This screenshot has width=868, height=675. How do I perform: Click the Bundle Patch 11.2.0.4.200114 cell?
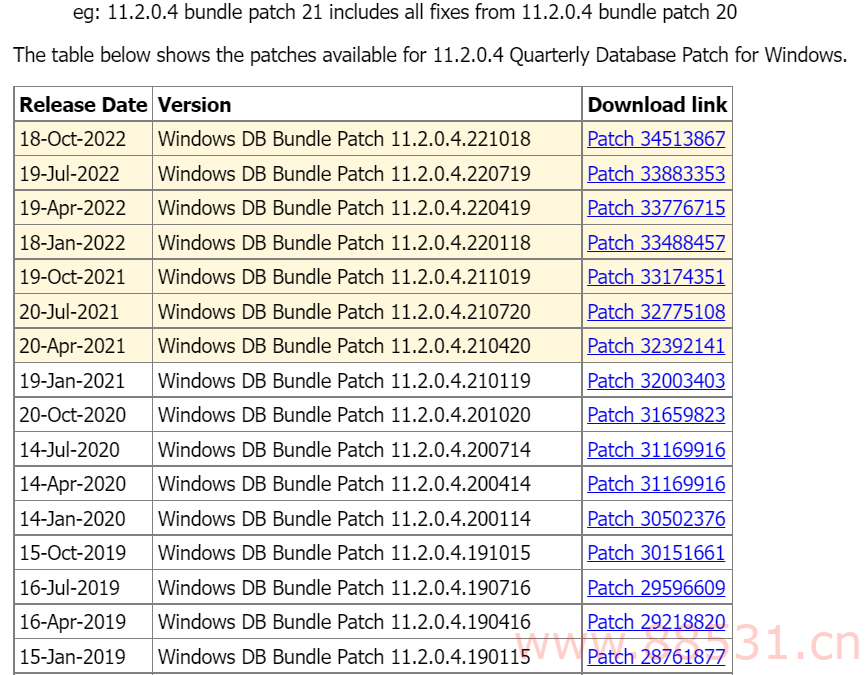[x=367, y=519]
